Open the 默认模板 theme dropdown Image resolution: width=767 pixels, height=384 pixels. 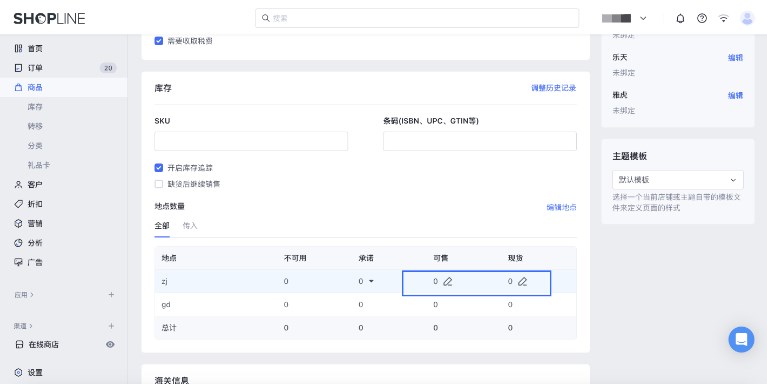[x=677, y=180]
